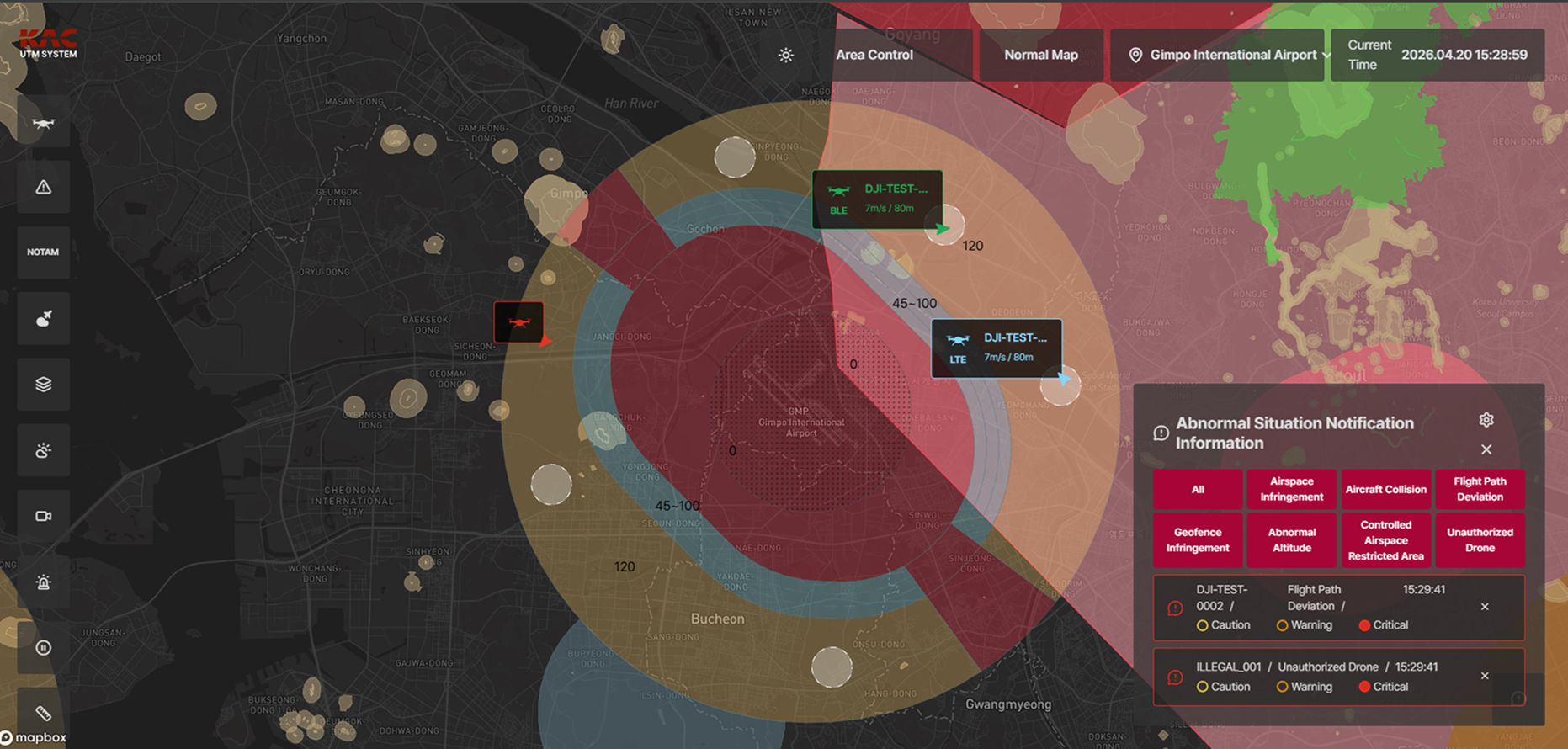Dismiss the ILLEGAL_001 unauthorized drone alert

click(x=1485, y=676)
